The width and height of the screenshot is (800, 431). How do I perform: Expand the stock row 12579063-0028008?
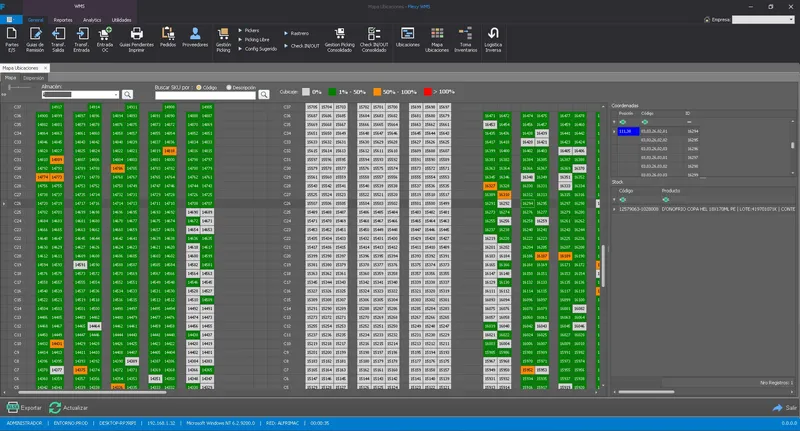tap(614, 209)
